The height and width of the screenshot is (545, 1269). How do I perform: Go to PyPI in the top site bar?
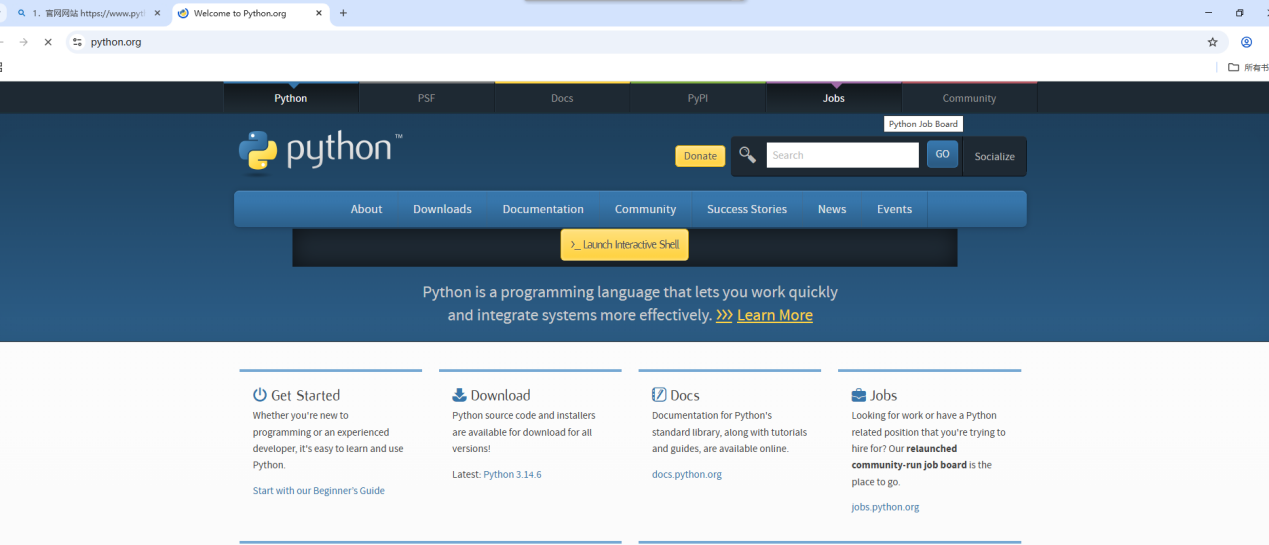click(x=698, y=98)
